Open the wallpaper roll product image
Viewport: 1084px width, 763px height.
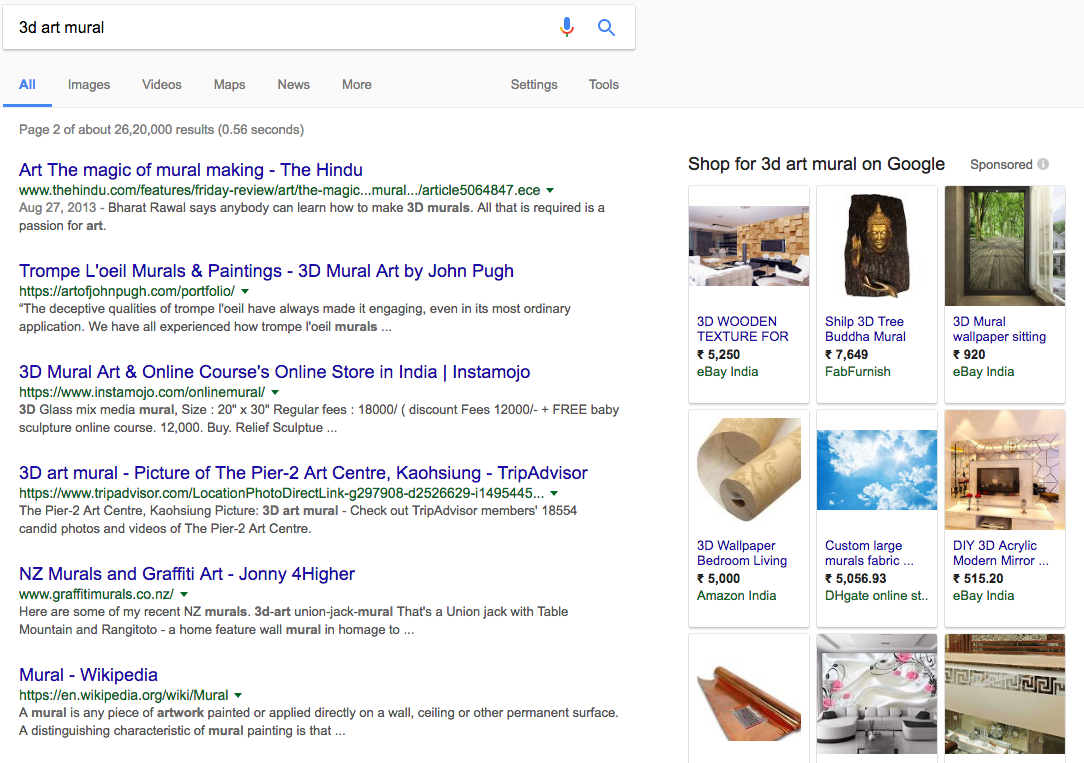748,470
